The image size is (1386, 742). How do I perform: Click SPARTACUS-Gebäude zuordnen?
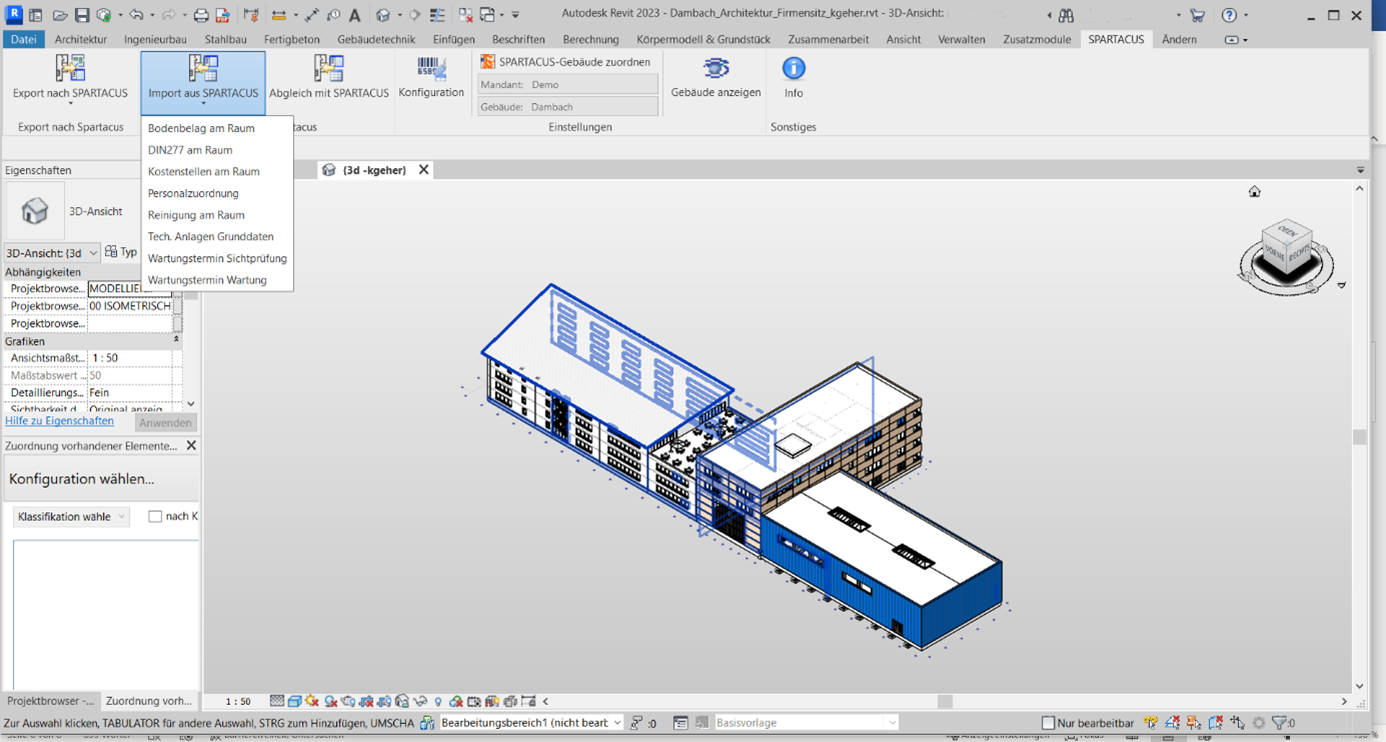click(x=568, y=62)
